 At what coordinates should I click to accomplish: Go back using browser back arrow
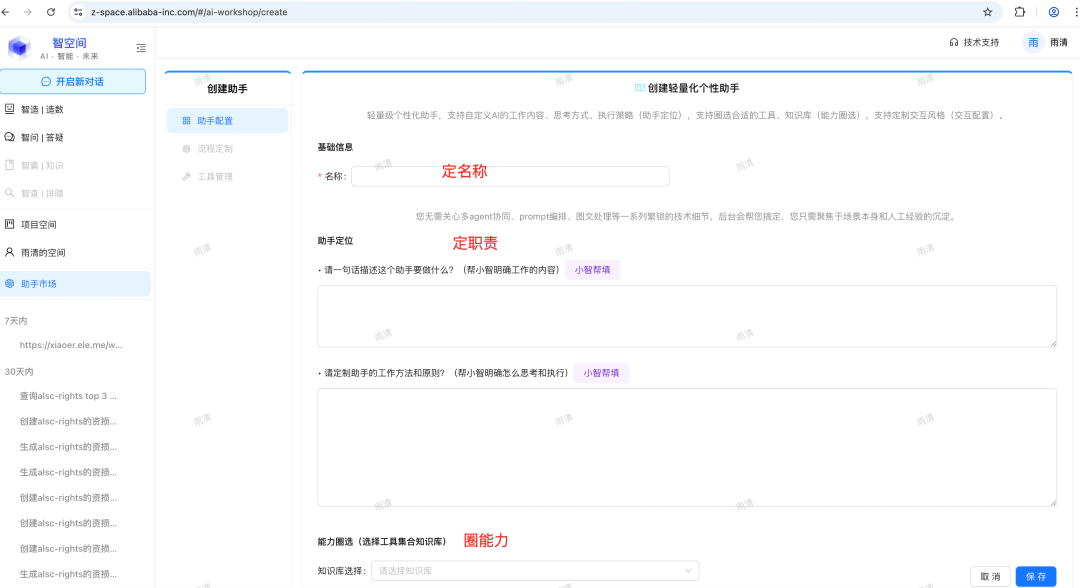pos(6,12)
